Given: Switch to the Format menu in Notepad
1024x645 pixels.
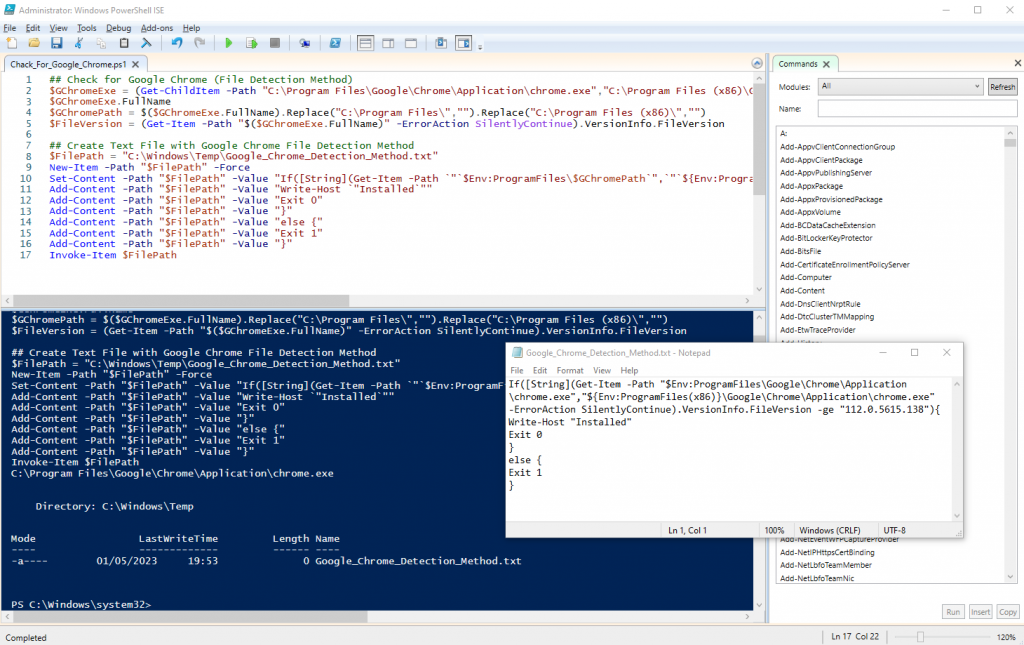Looking at the screenshot, I should tap(572, 369).
